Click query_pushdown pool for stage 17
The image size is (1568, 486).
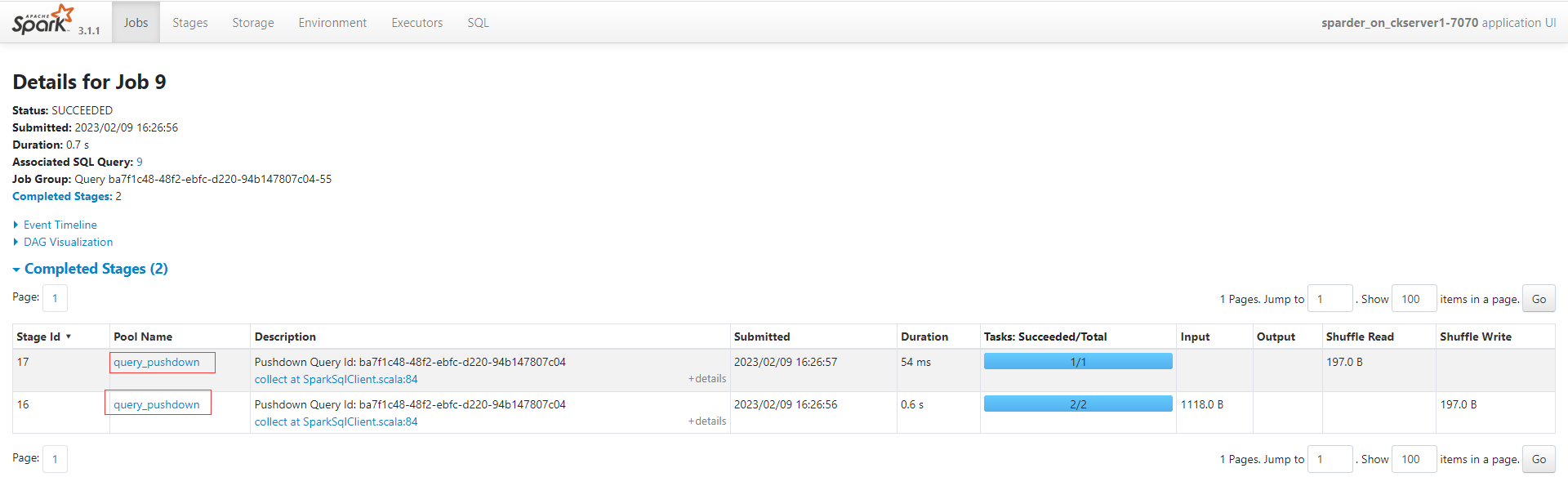click(157, 362)
